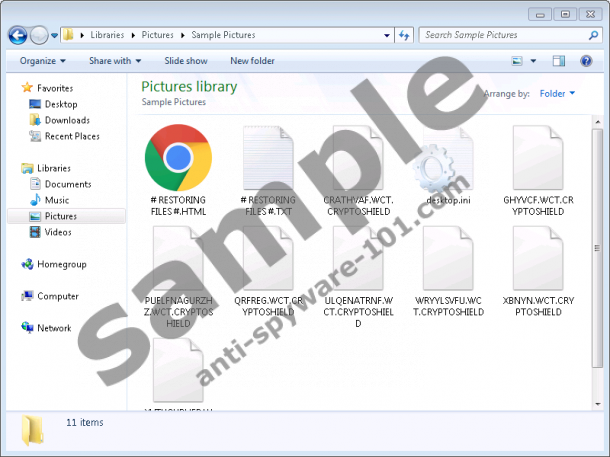Toggle the preview pane icon
Viewport: 610px width, 457px height.
click(560, 61)
